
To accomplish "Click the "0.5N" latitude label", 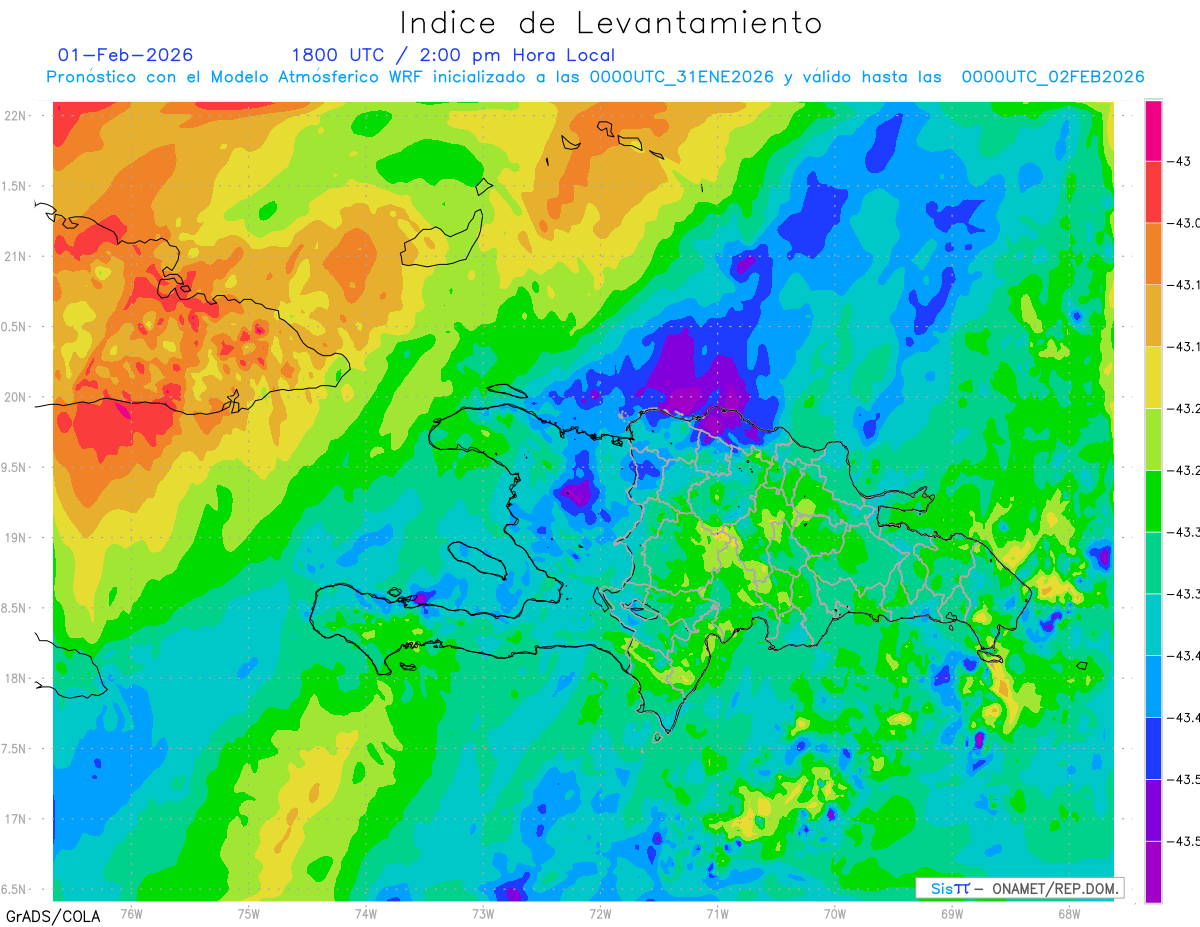I will pos(15,327).
